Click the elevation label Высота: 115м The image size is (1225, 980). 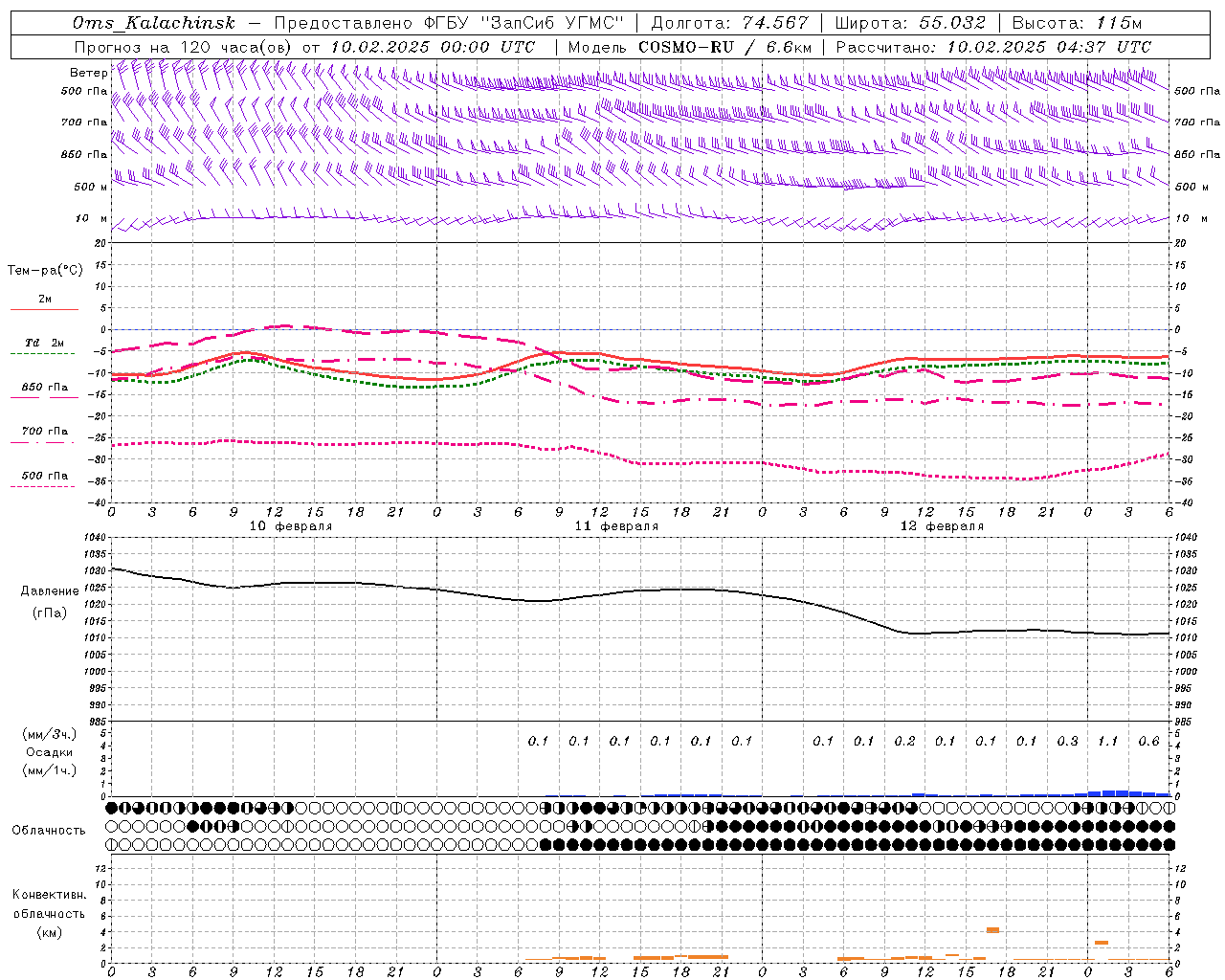pyautogui.click(x=1077, y=23)
